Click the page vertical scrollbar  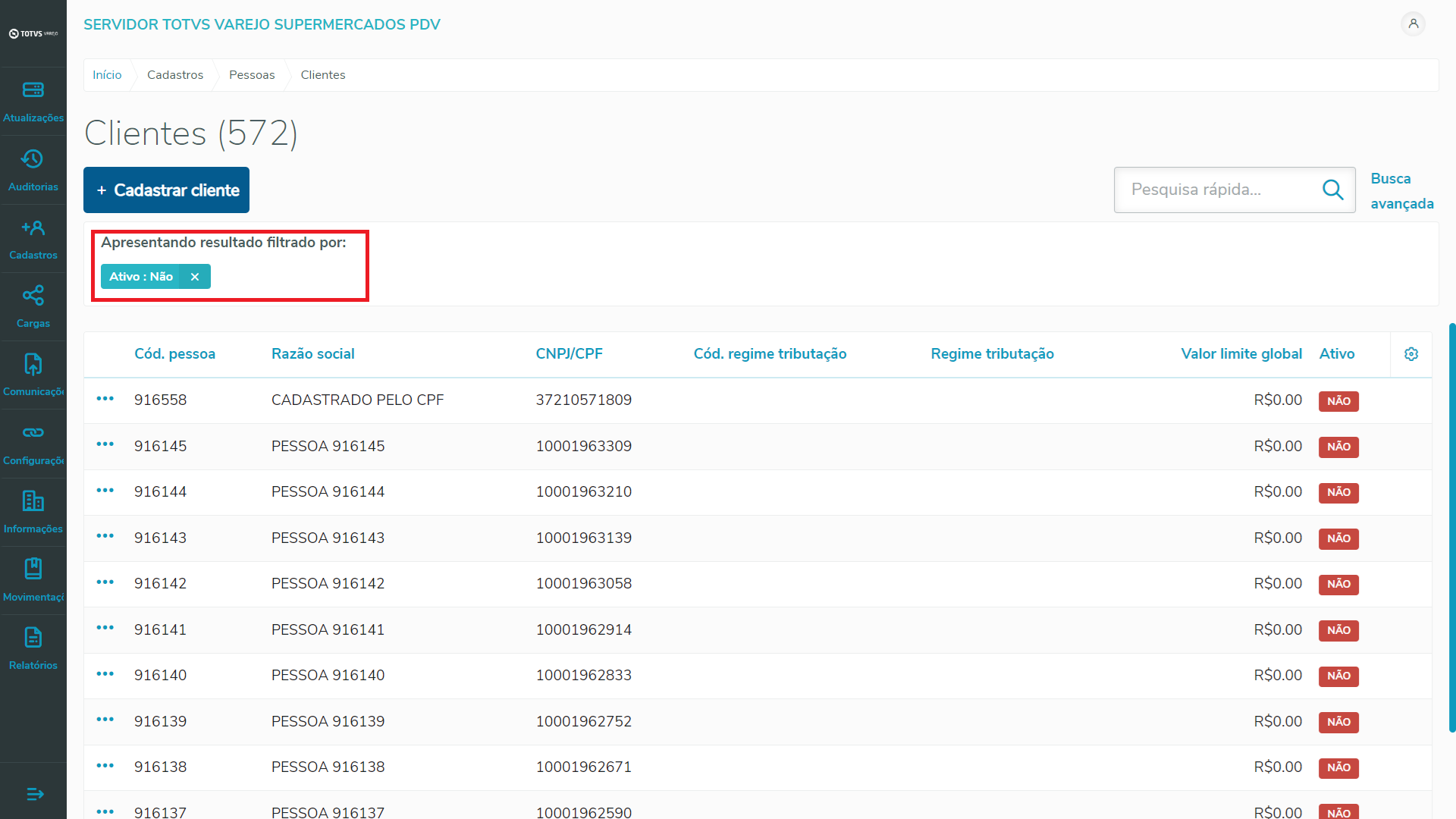1451,527
